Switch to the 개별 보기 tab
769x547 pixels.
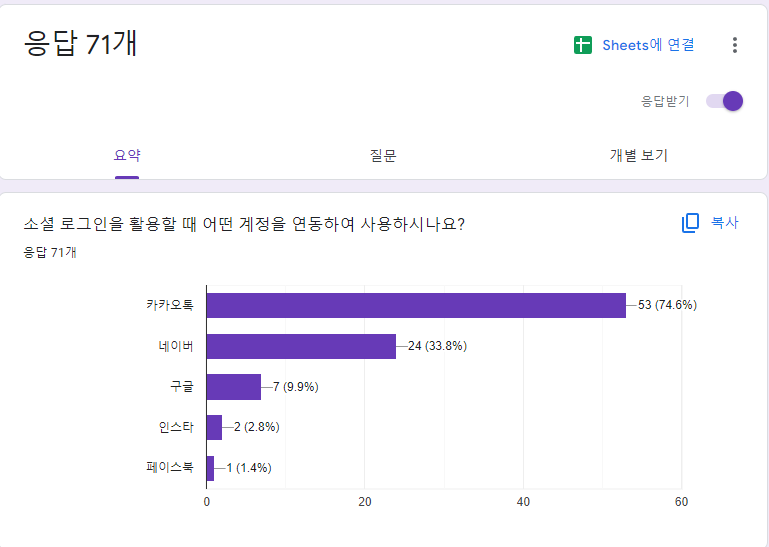point(639,156)
